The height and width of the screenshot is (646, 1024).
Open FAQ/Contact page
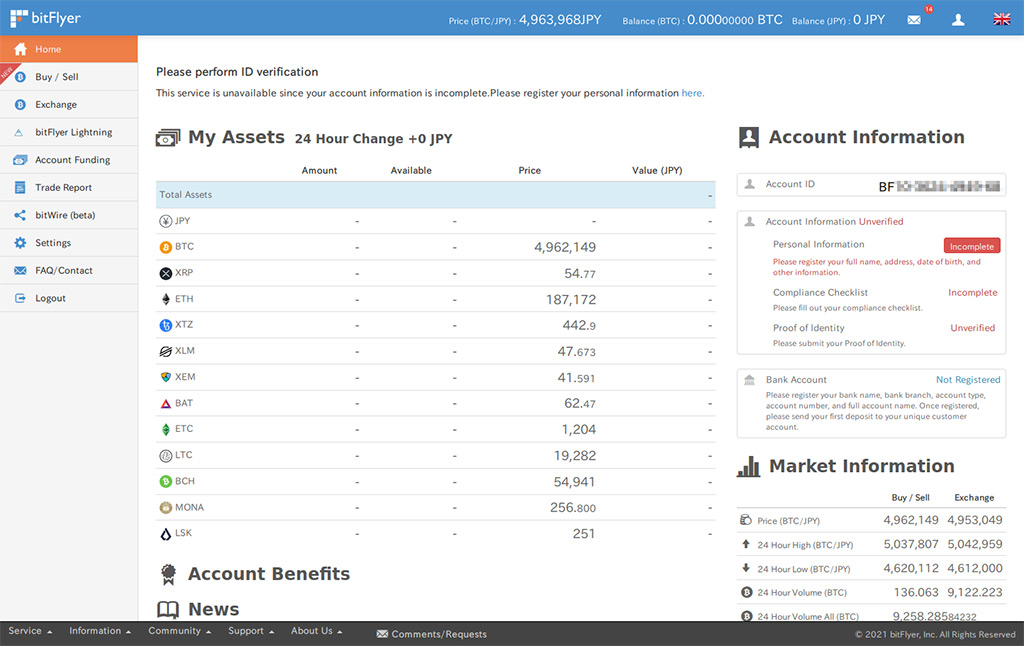(x=69, y=270)
